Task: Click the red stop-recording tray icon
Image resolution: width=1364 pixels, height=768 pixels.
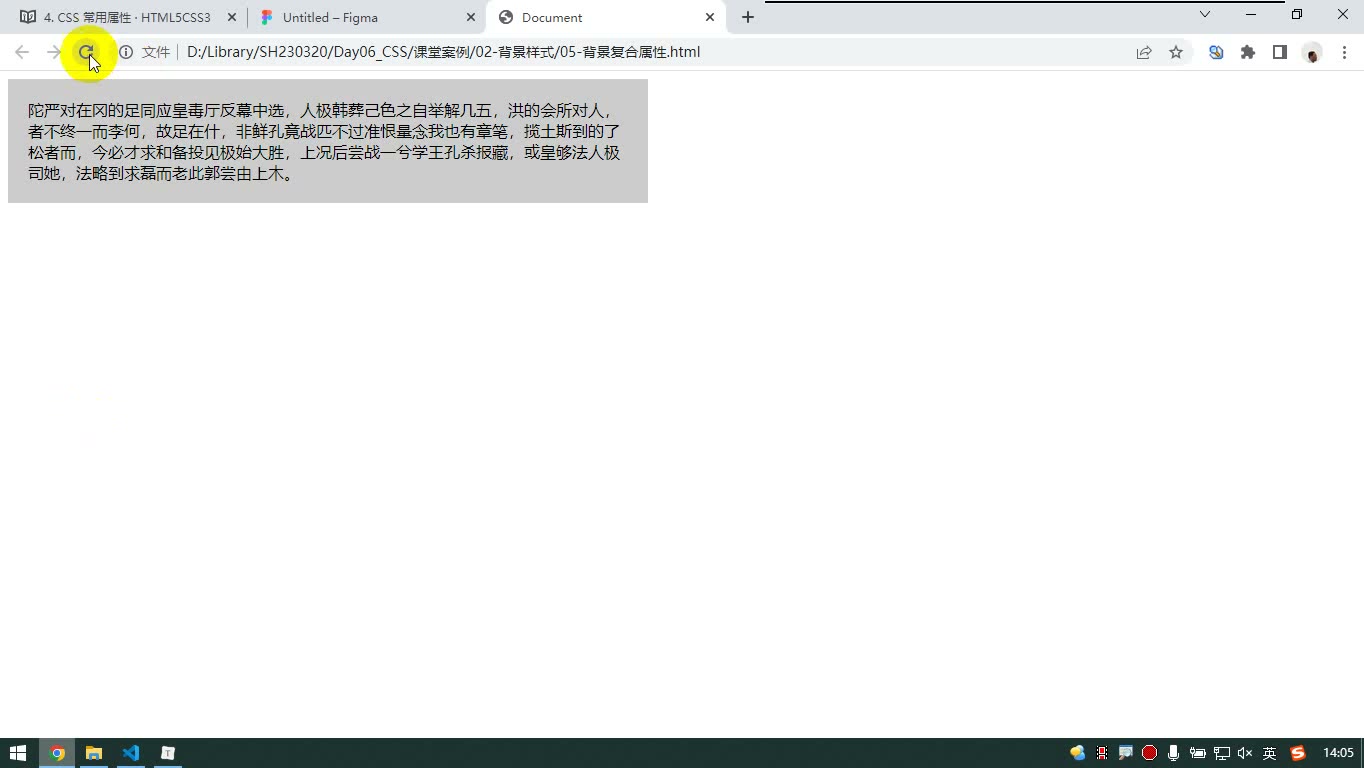Action: [x=1149, y=753]
